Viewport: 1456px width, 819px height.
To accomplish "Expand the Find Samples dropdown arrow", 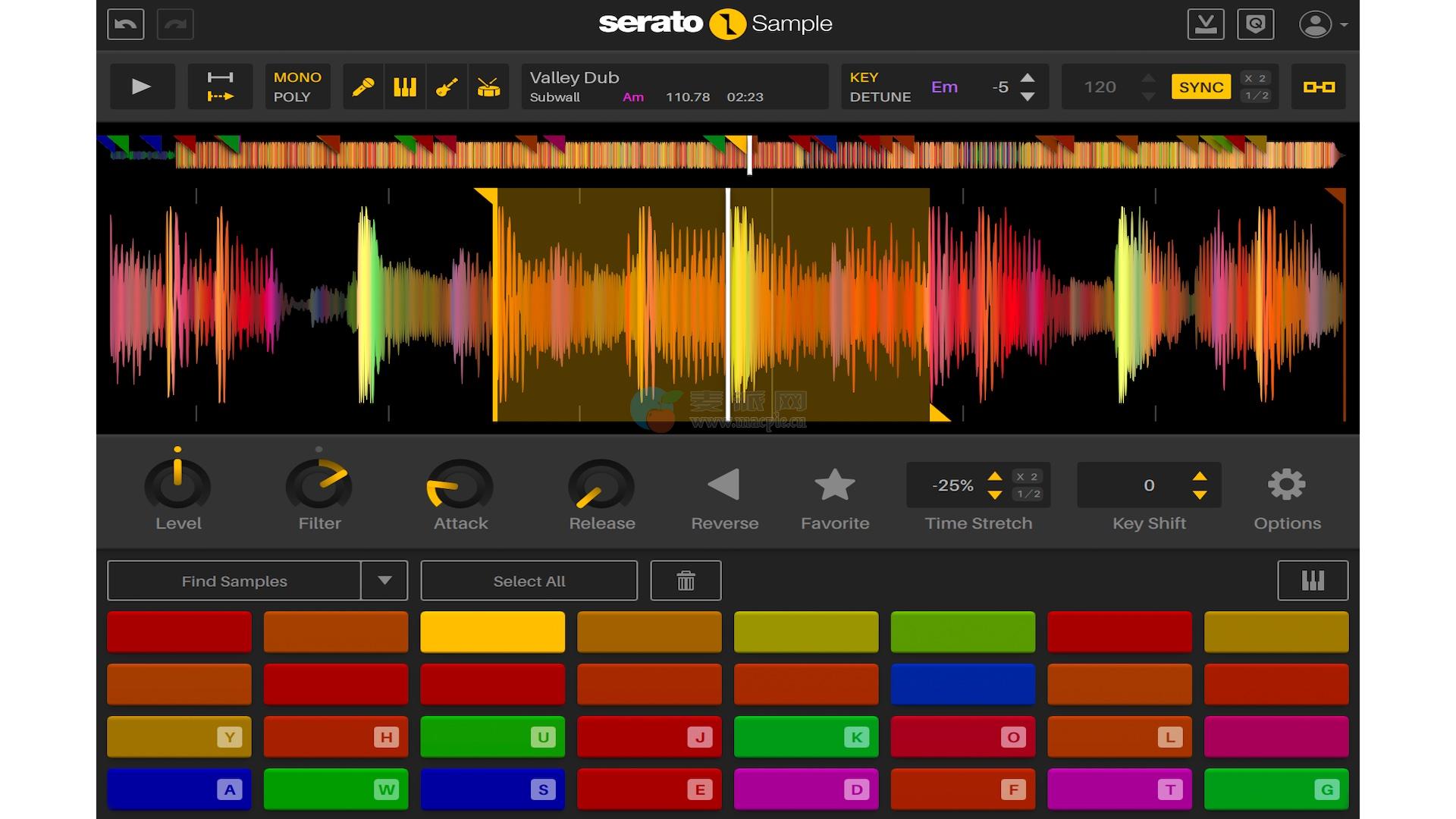I will click(x=384, y=581).
